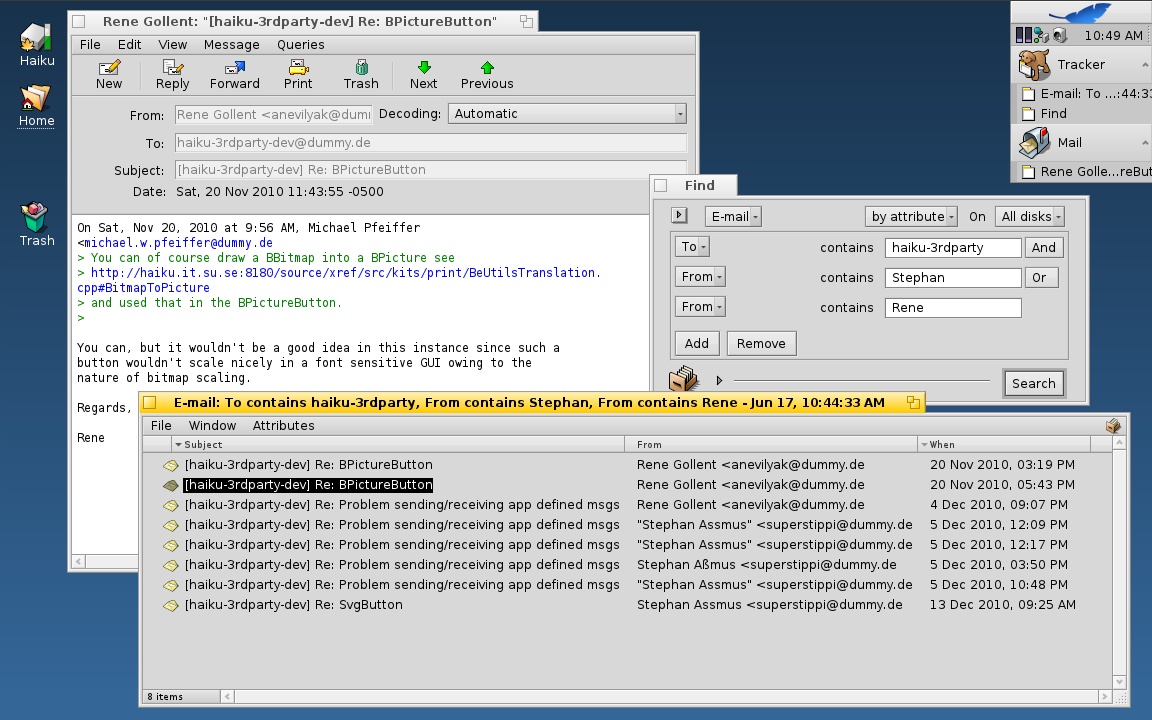Click the Reply toolbar icon
This screenshot has width=1152, height=720.
(x=172, y=68)
